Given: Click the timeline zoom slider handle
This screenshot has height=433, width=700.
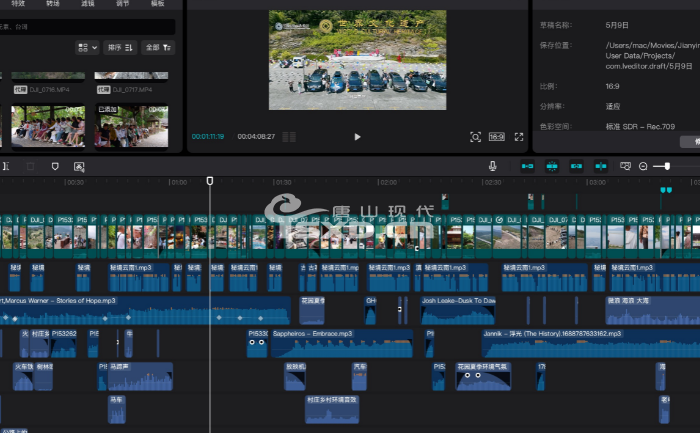Looking at the screenshot, I should point(667,166).
